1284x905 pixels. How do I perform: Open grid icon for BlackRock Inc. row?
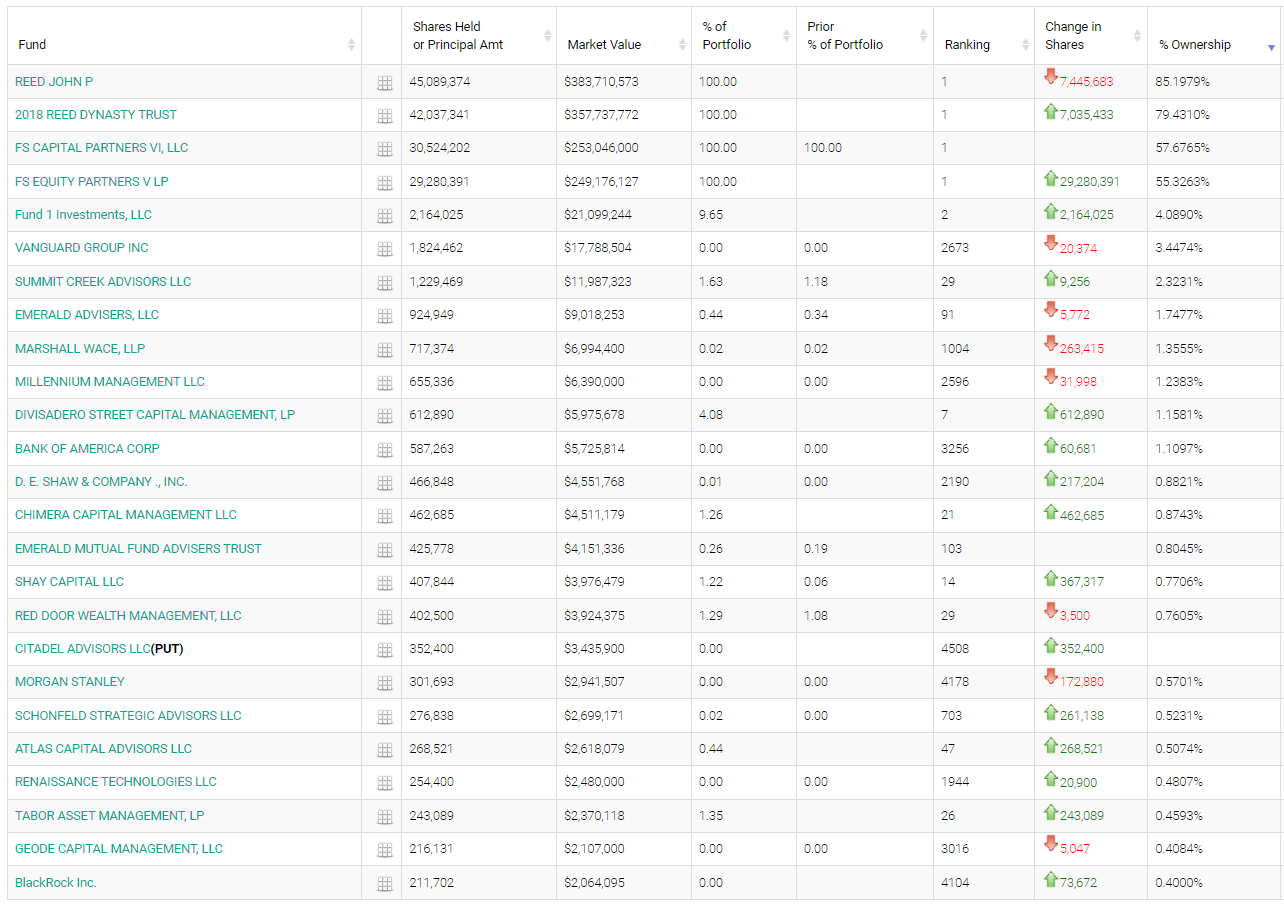[x=385, y=885]
